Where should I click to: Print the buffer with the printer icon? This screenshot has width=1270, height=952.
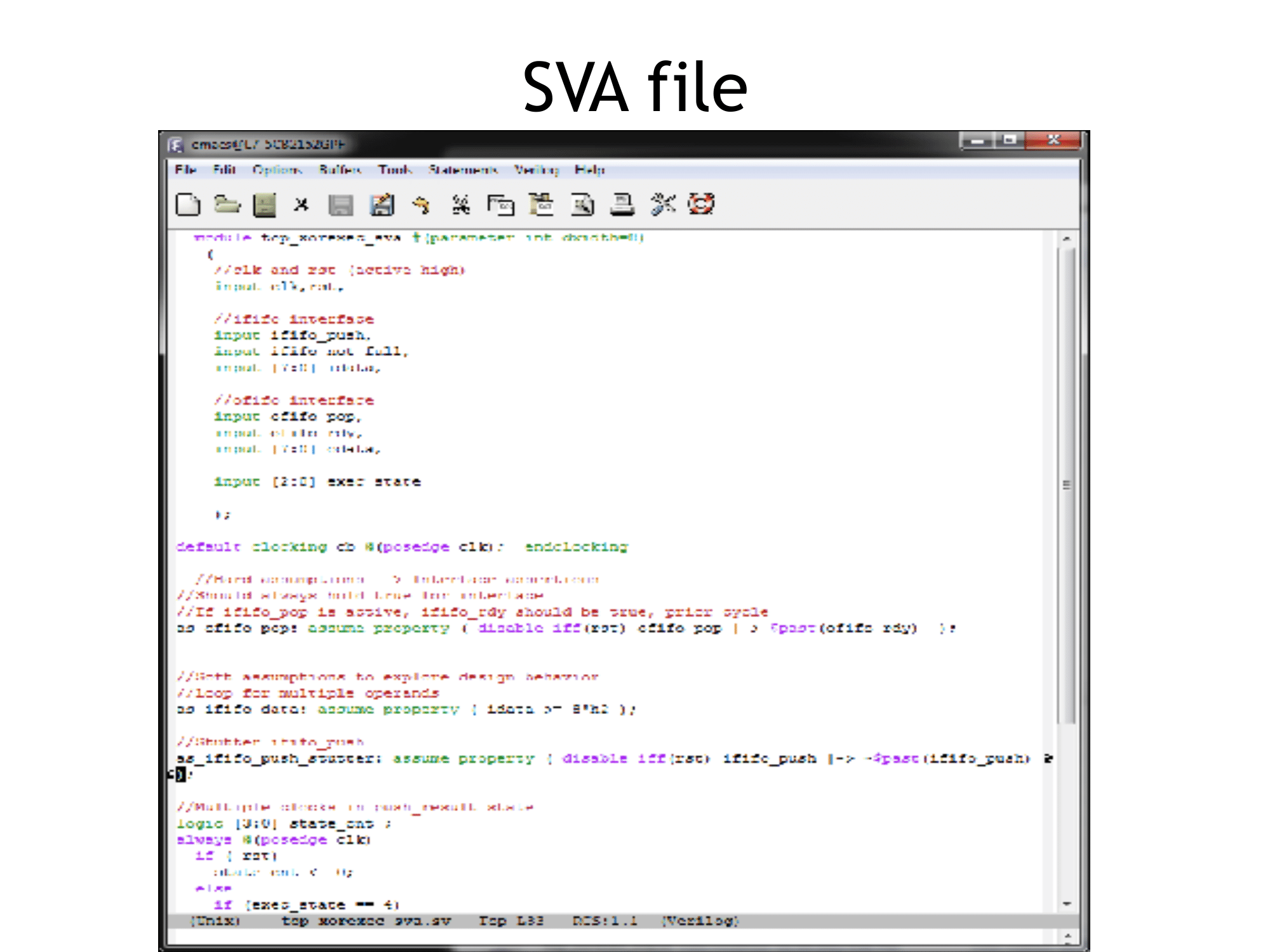coord(622,204)
